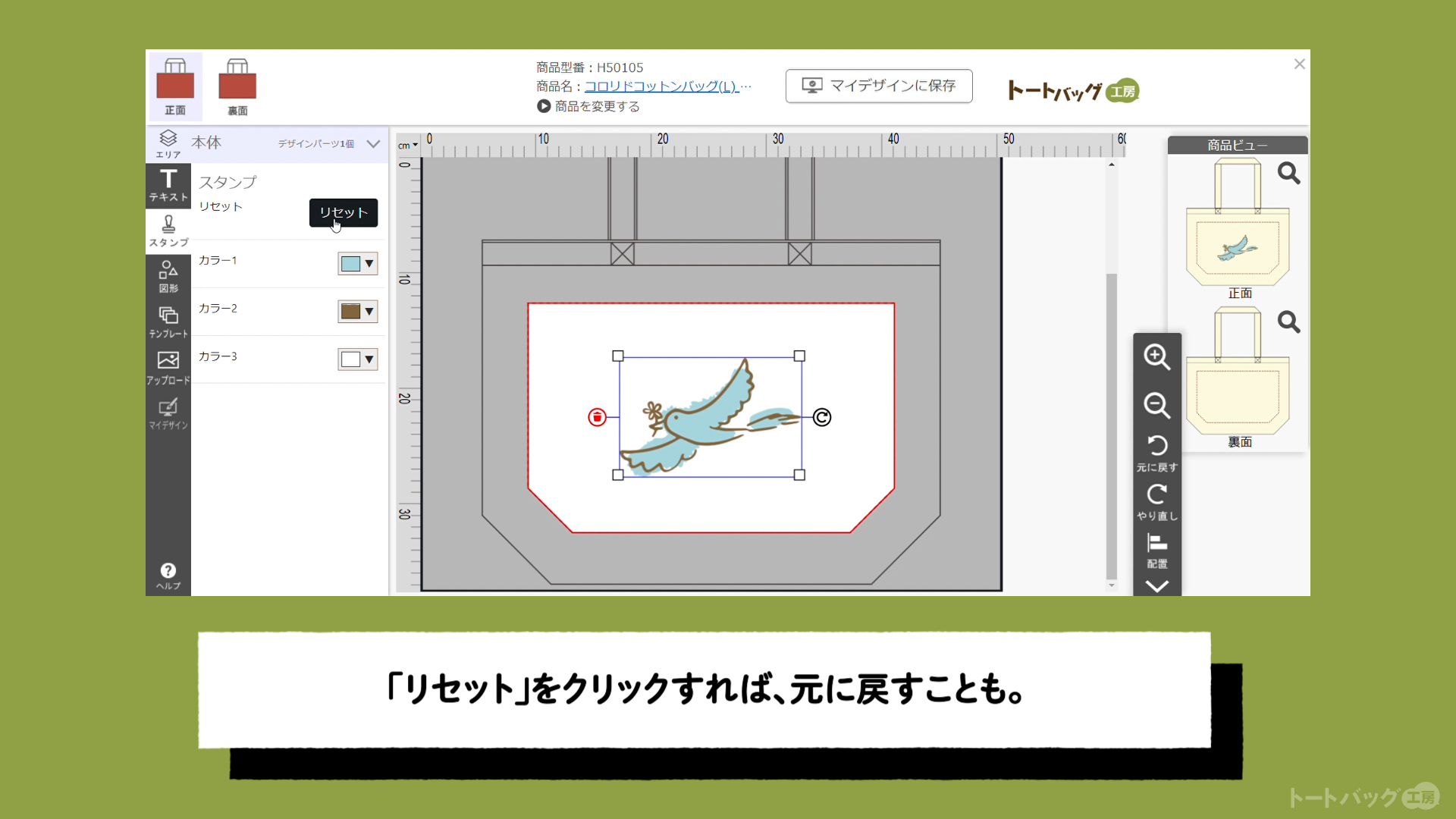Click 元に戻す undo icon
1456x819 pixels.
(1157, 453)
